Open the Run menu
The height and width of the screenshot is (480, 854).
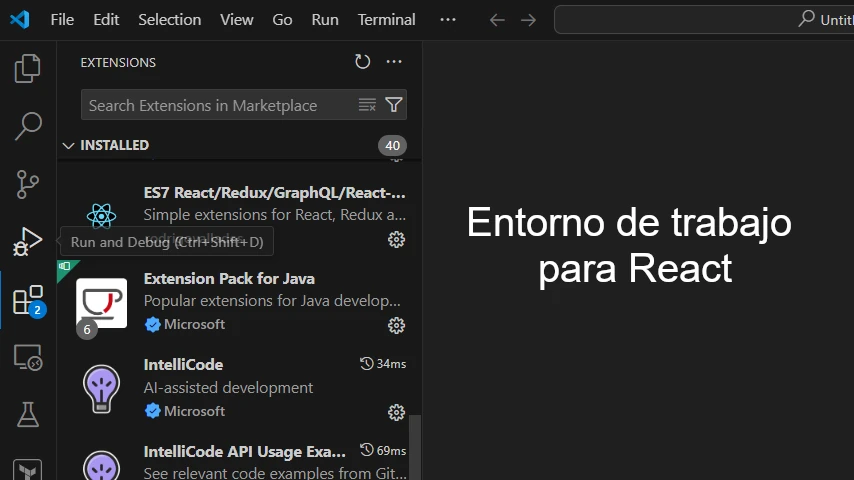coord(325,20)
